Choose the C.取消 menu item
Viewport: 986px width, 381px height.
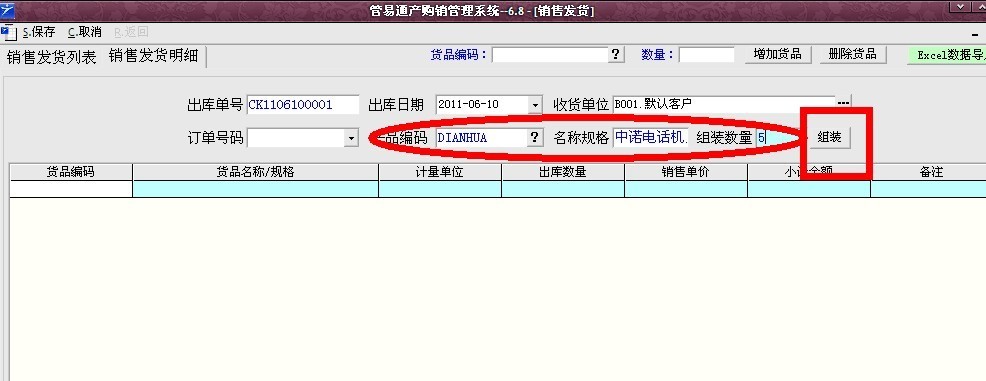coord(84,32)
